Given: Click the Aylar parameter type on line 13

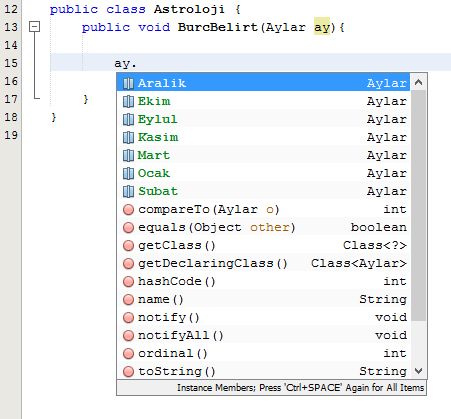Looking at the screenshot, I should [286, 27].
